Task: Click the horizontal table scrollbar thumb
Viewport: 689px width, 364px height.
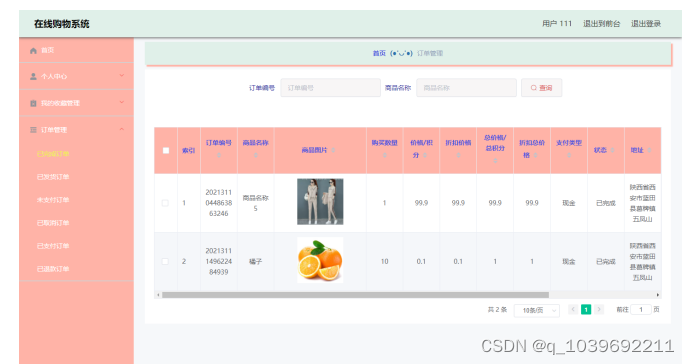Action: click(x=355, y=295)
